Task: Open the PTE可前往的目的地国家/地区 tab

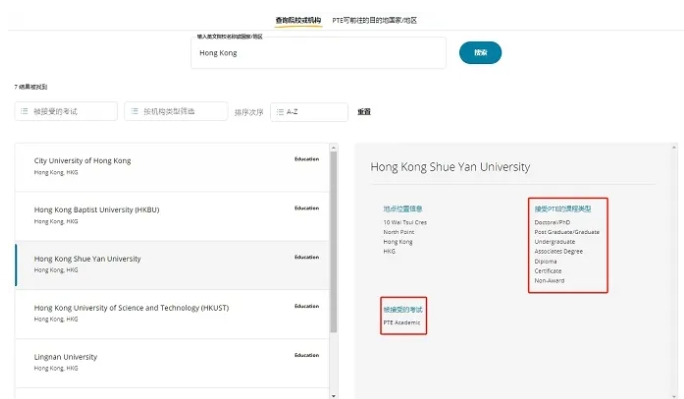Action: pos(374,20)
